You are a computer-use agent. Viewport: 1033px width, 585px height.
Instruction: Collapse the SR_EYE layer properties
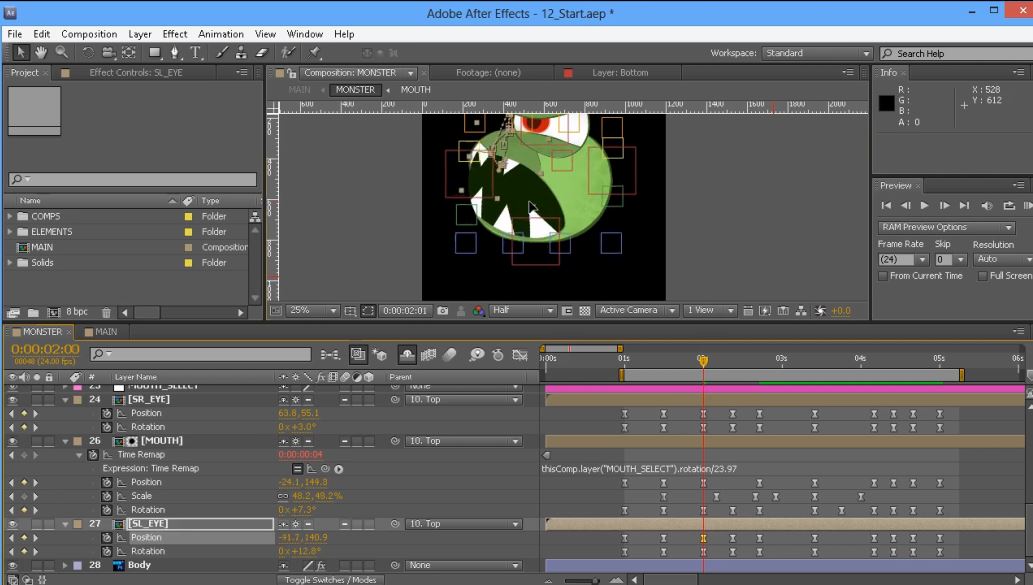pos(65,400)
